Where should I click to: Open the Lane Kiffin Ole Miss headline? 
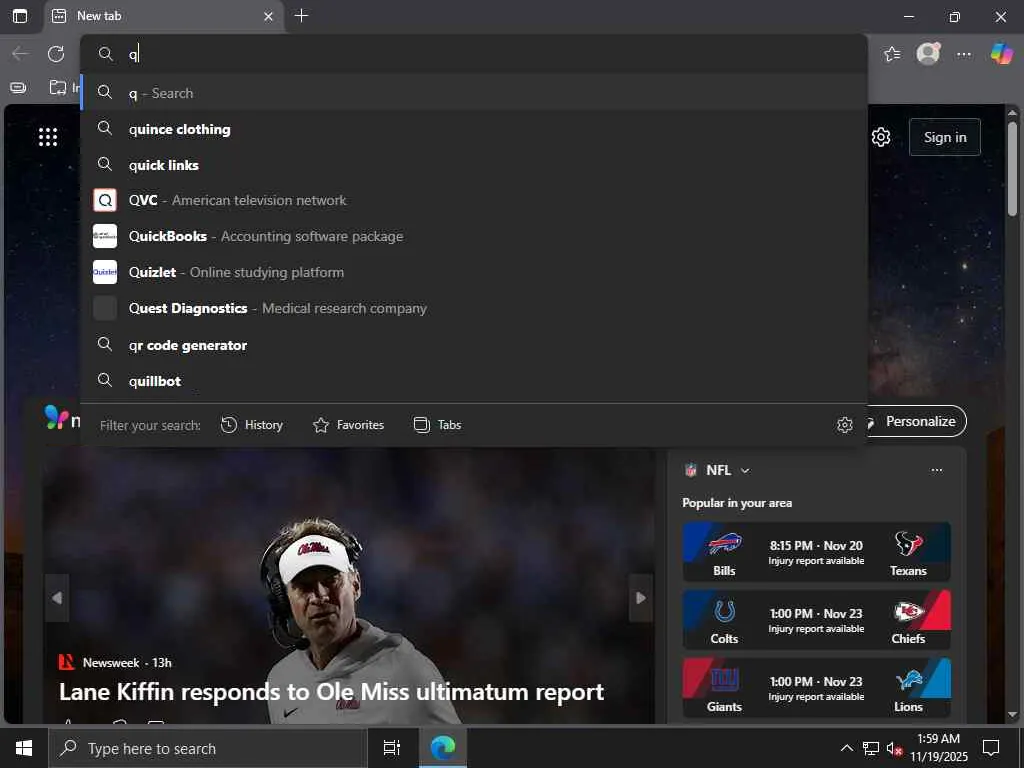pos(331,692)
